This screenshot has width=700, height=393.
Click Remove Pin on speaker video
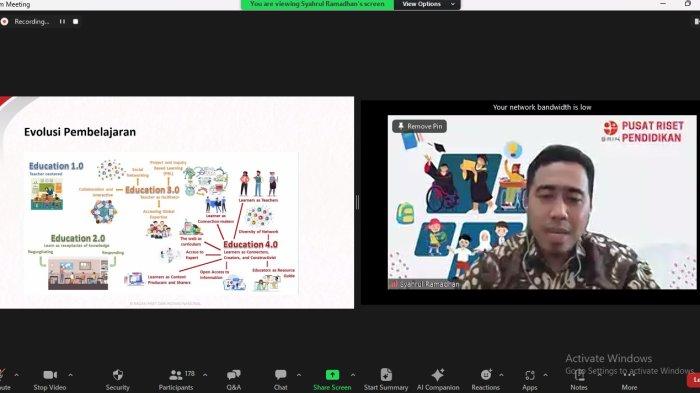[420, 126]
